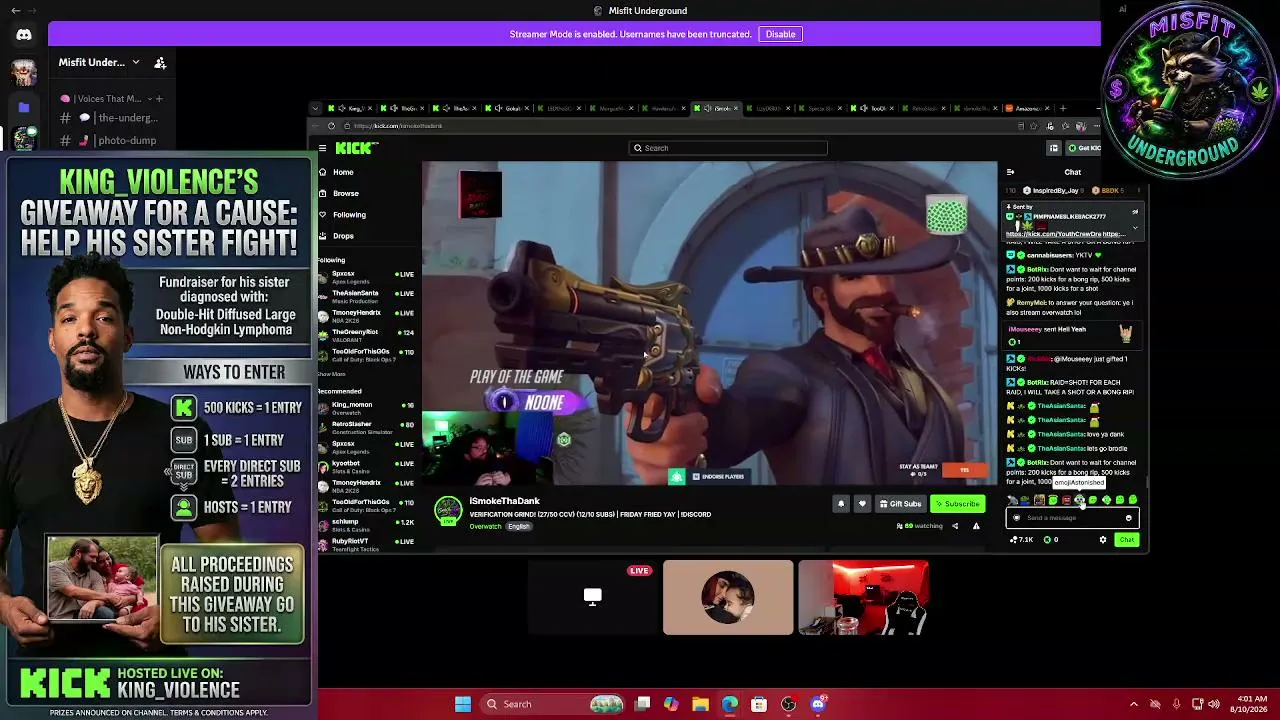Click the red-lit room camera tile

tap(863, 598)
